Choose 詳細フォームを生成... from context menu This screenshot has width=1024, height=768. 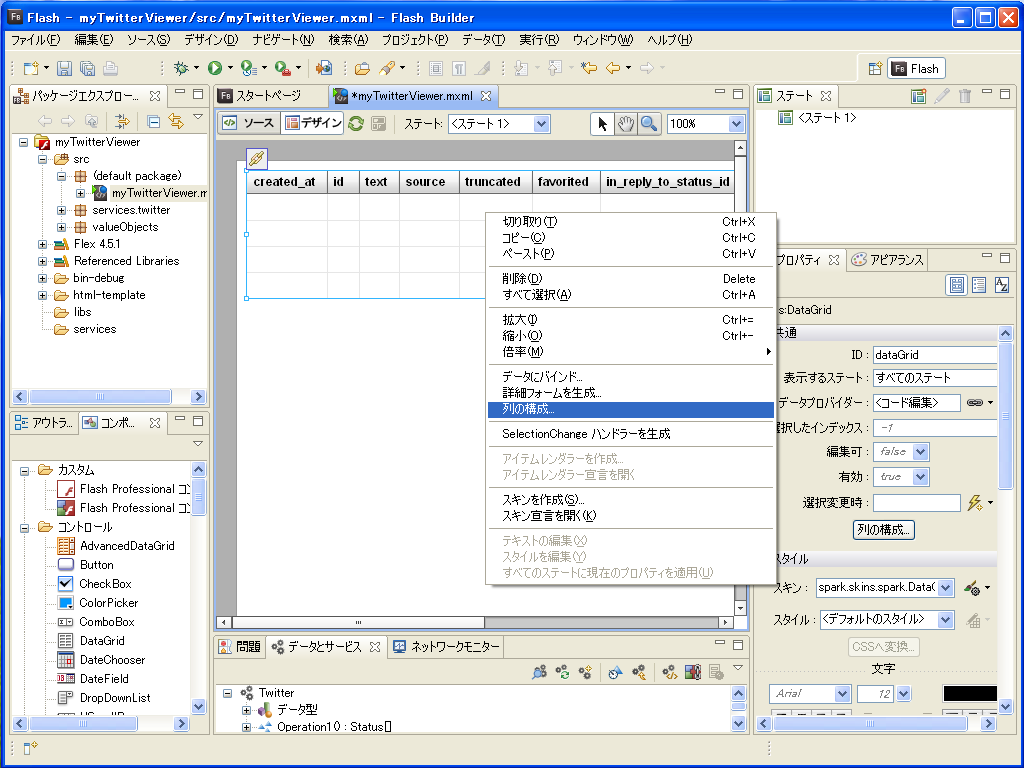[630, 393]
